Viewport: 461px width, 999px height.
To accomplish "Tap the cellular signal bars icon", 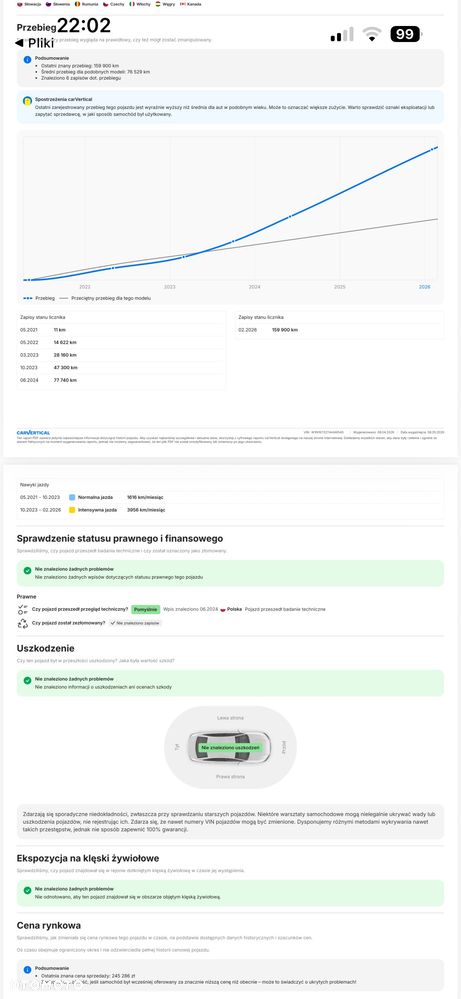I will tap(342, 34).
